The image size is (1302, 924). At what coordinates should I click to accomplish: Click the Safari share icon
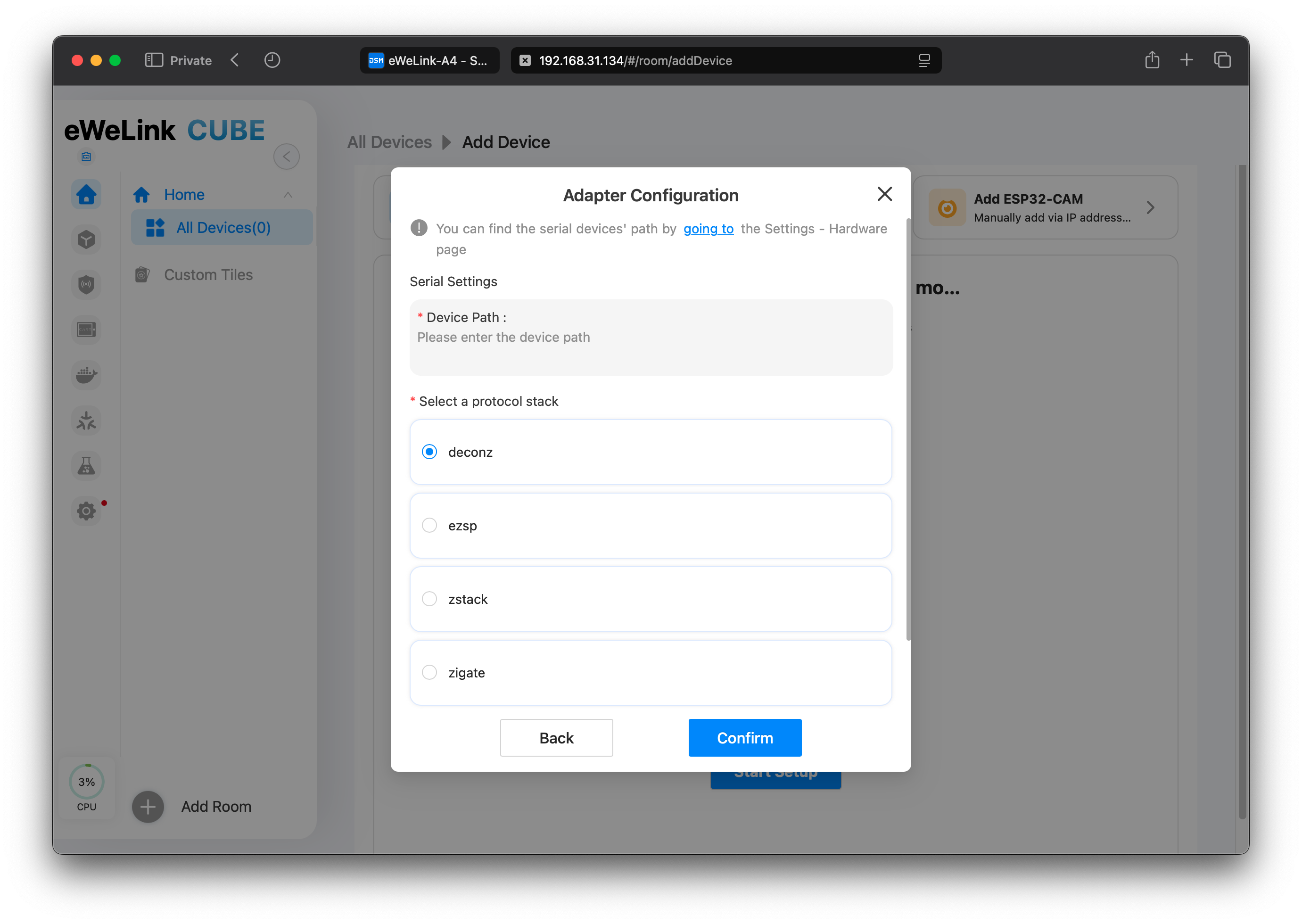point(1152,60)
